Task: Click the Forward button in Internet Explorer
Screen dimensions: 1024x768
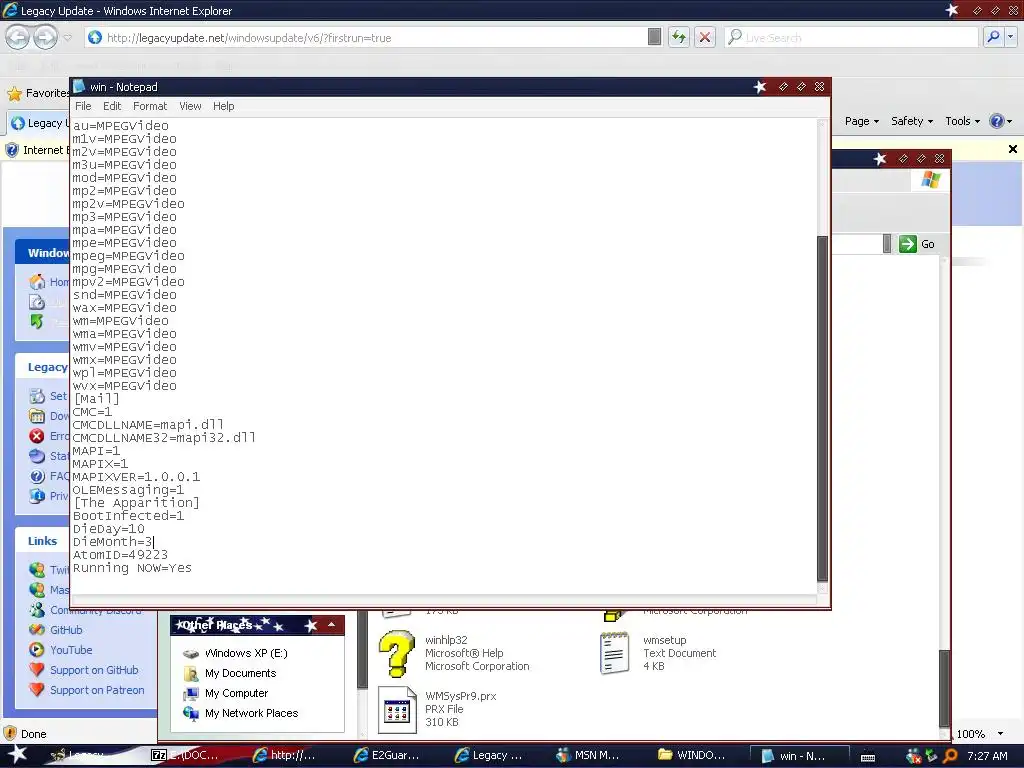Action: tap(45, 37)
